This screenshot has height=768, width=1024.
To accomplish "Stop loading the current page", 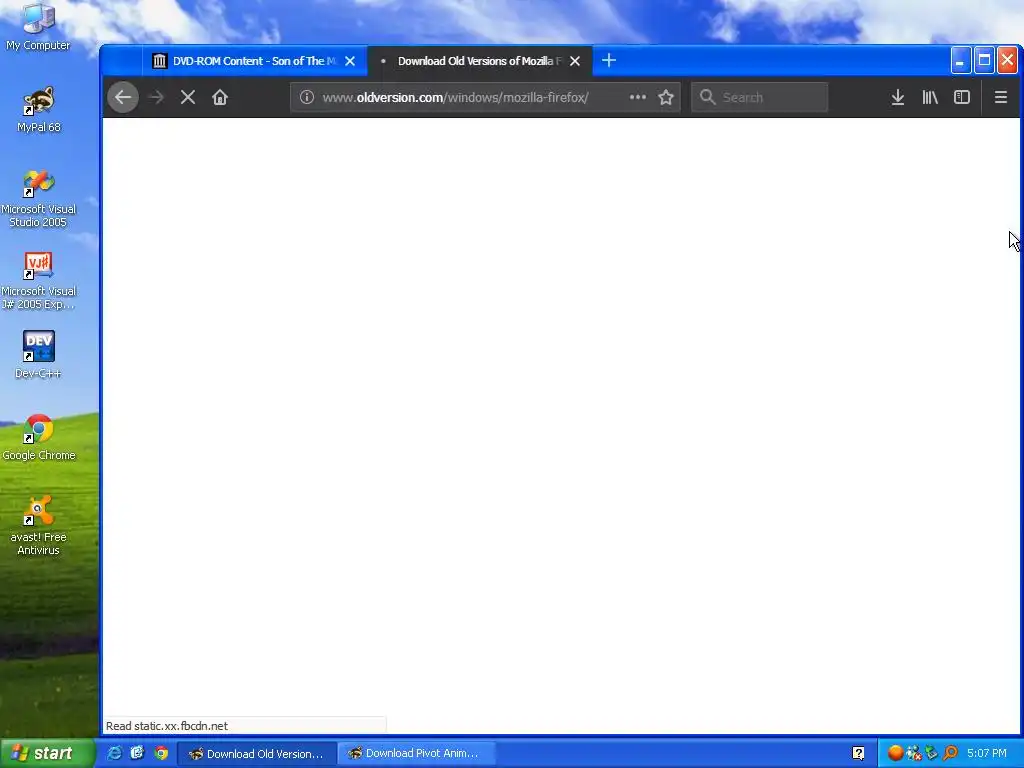I will pos(188,97).
